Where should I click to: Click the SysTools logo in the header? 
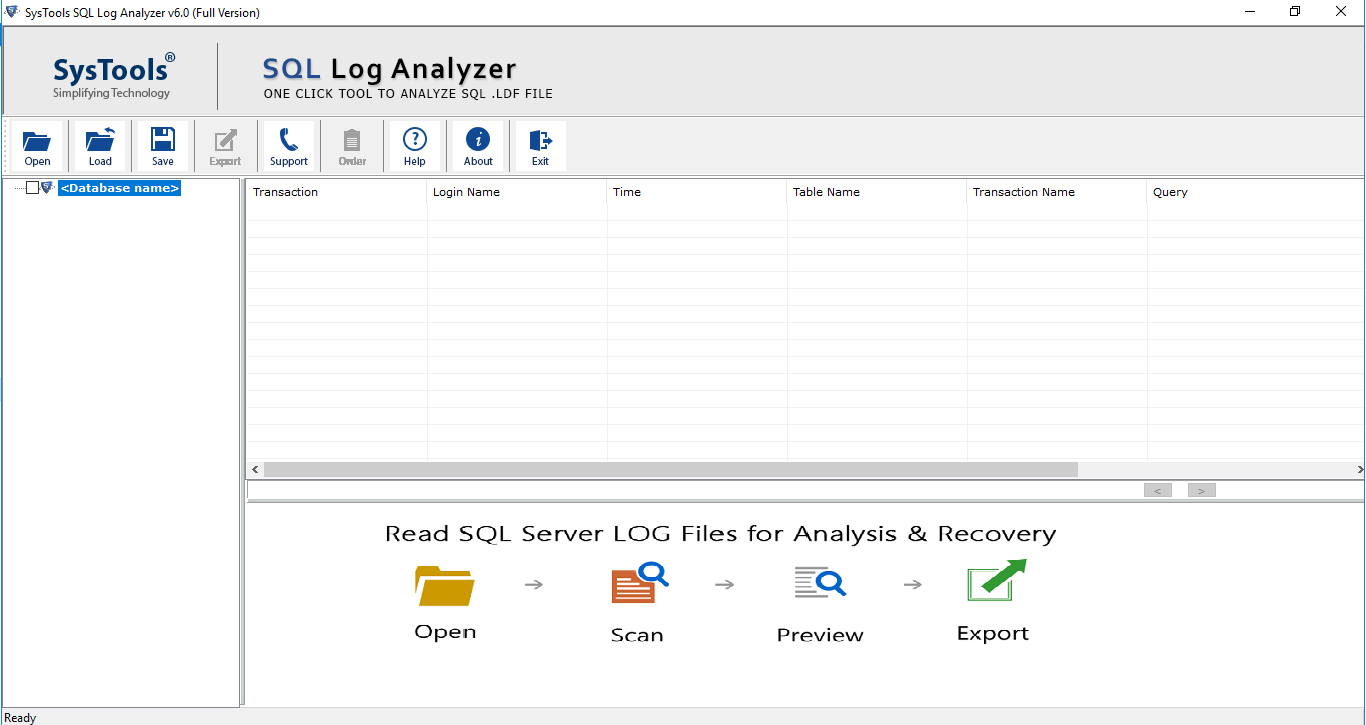pyautogui.click(x=112, y=76)
